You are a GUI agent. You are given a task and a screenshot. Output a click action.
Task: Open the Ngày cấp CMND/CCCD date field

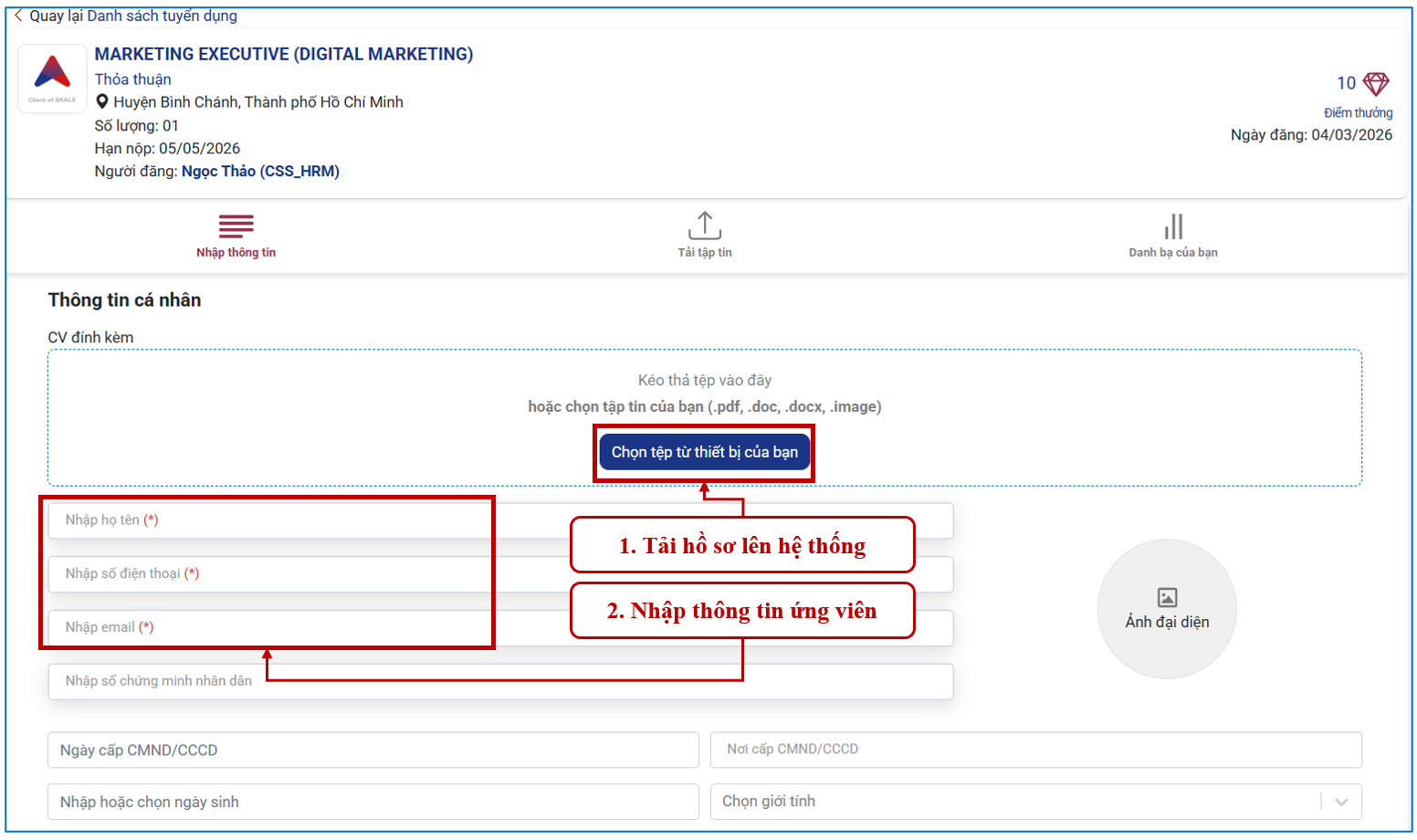click(x=373, y=750)
